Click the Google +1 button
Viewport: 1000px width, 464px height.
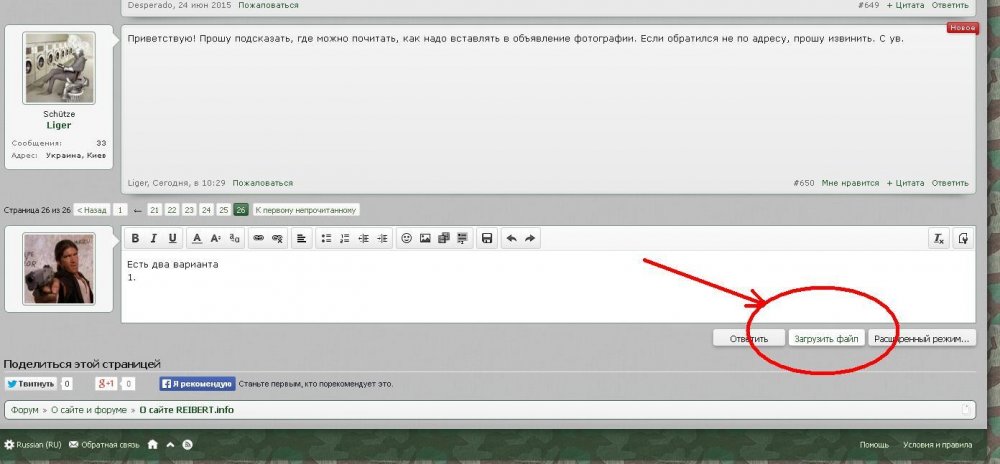(x=106, y=384)
